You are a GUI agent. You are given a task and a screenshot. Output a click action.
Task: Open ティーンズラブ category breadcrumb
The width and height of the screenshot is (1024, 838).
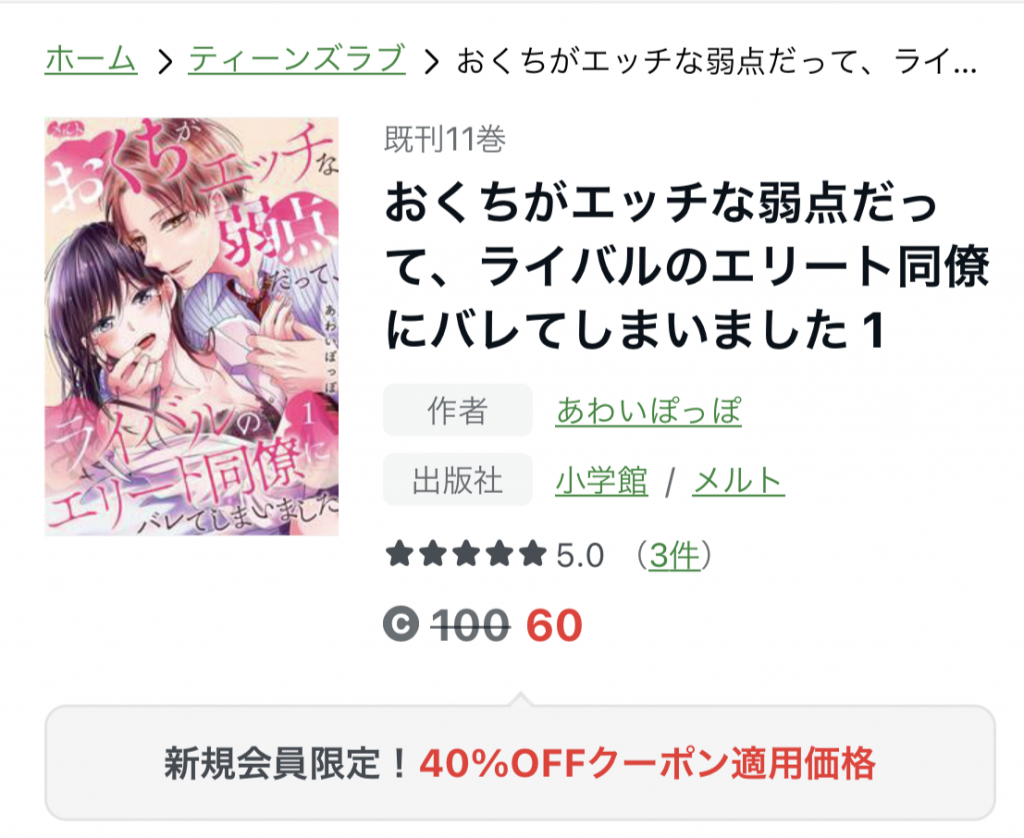tap(297, 59)
